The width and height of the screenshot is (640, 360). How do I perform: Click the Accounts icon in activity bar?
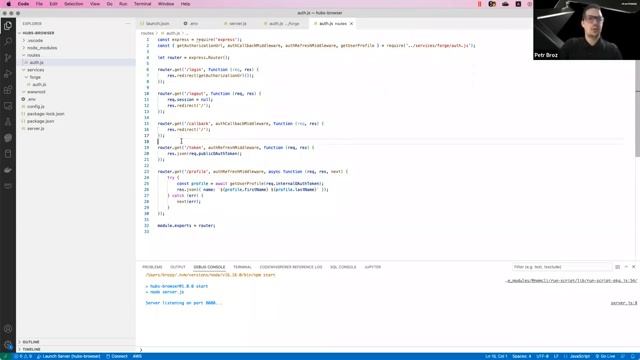coord(8,329)
